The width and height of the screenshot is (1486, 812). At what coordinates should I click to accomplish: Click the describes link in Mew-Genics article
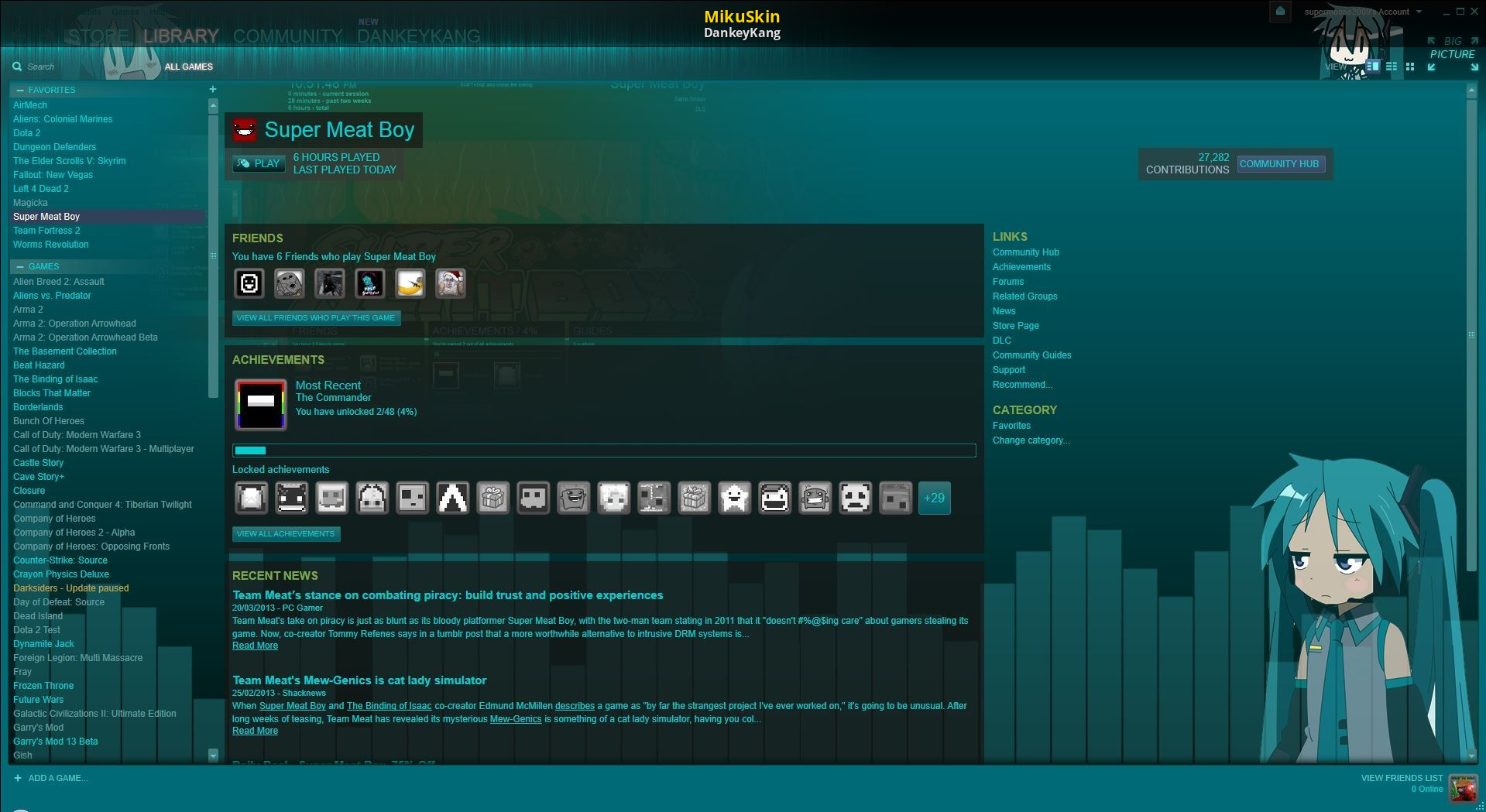[x=575, y=706]
